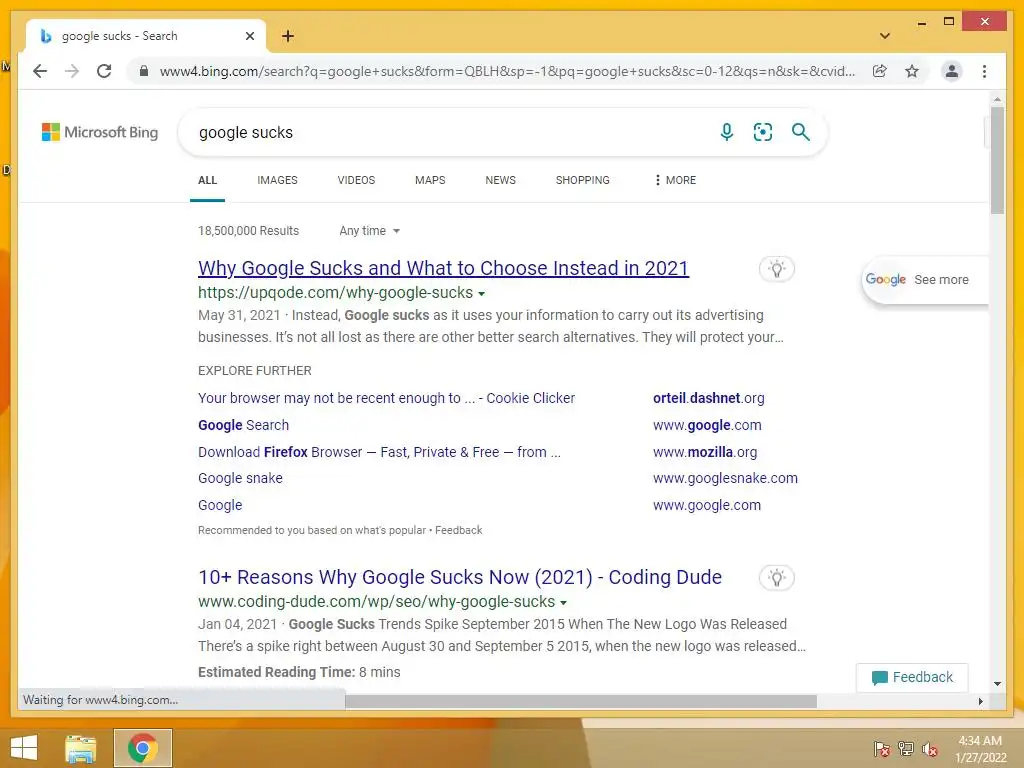Viewport: 1024px width, 768px height.
Task: Click the share page icon in address bar
Action: [880, 71]
